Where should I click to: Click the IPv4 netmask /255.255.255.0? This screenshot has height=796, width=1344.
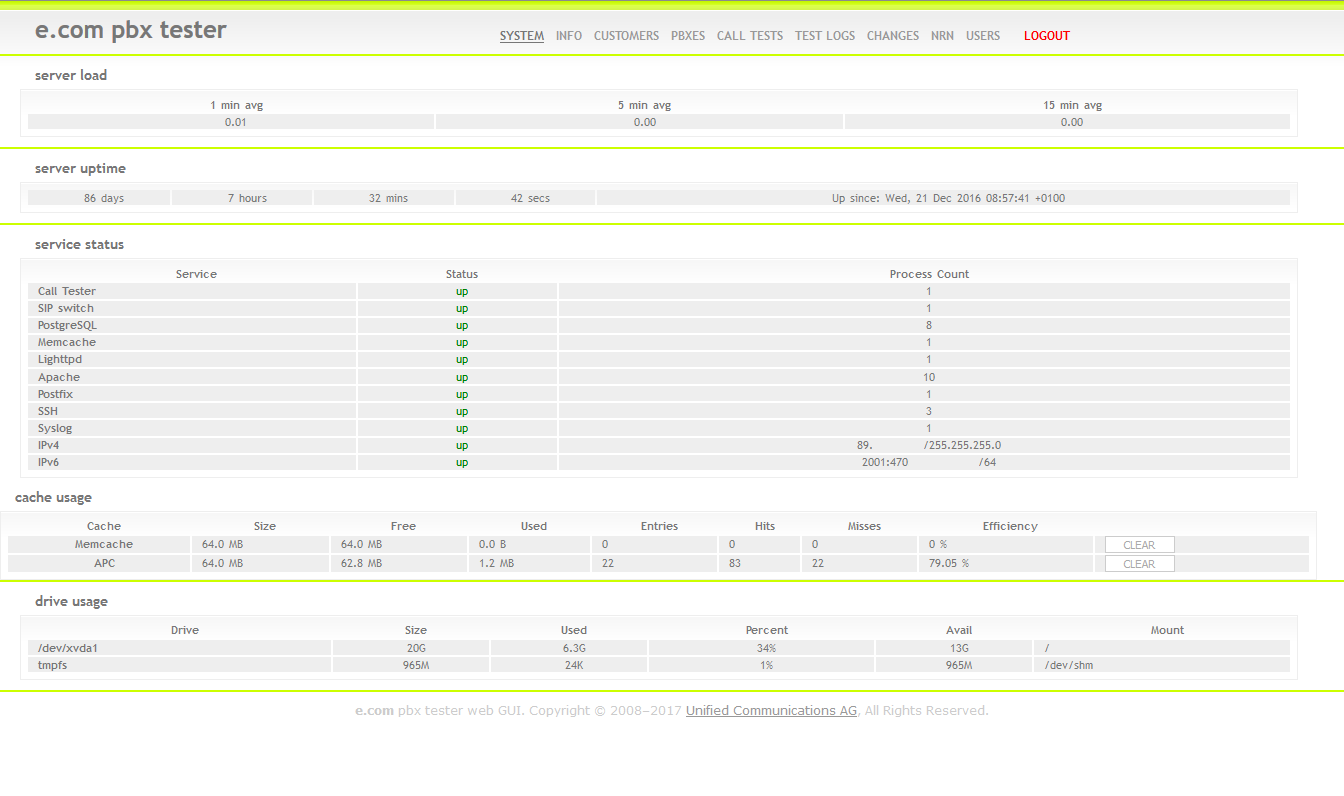pyautogui.click(x=962, y=445)
